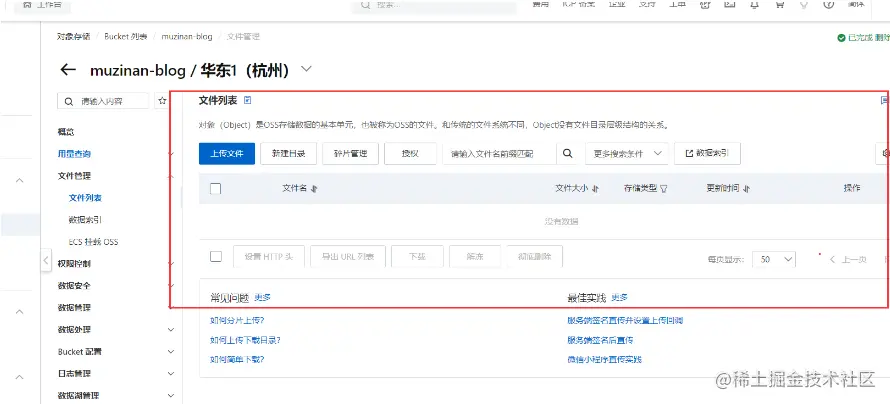Click the 下载 button below the table
The height and width of the screenshot is (404, 890).
pos(417,256)
